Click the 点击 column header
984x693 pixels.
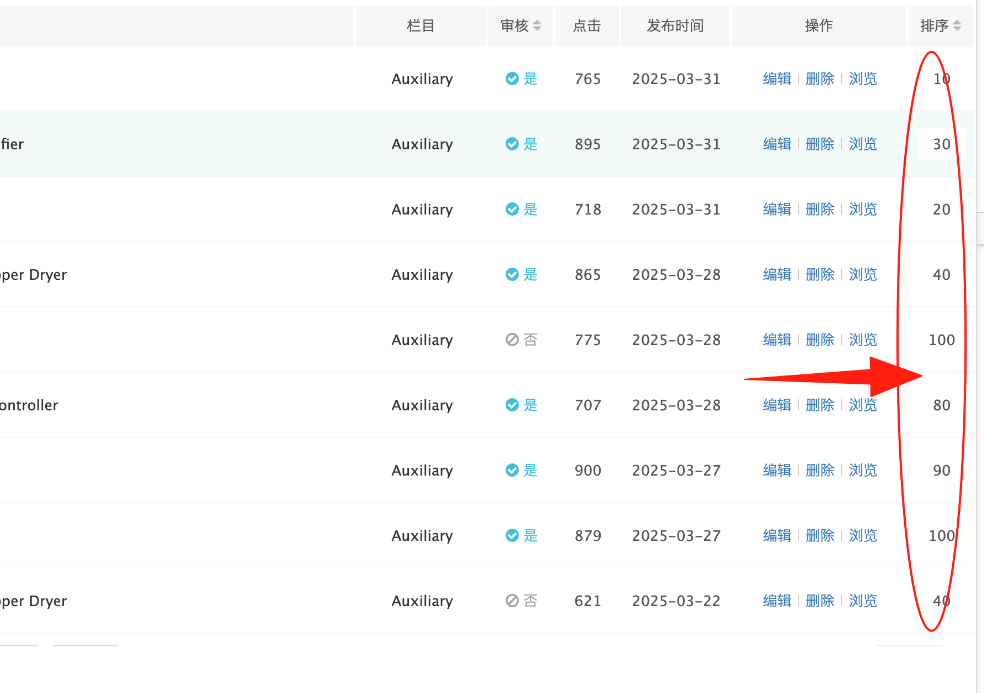587,26
